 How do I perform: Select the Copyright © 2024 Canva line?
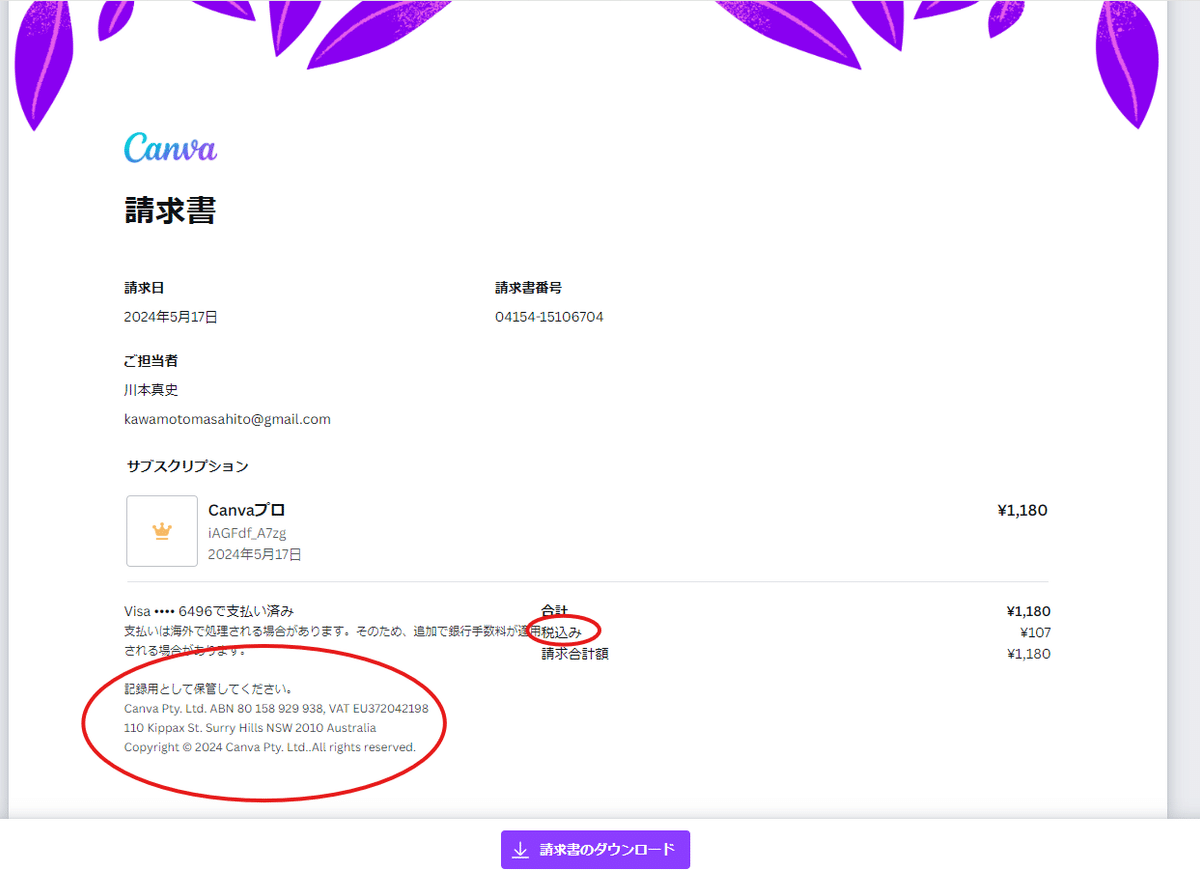tap(270, 747)
